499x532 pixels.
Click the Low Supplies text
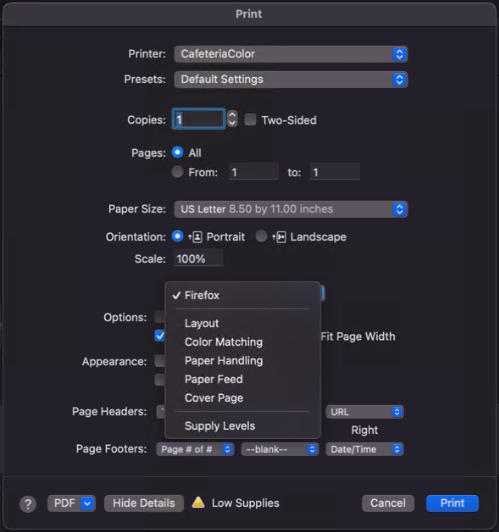245,503
